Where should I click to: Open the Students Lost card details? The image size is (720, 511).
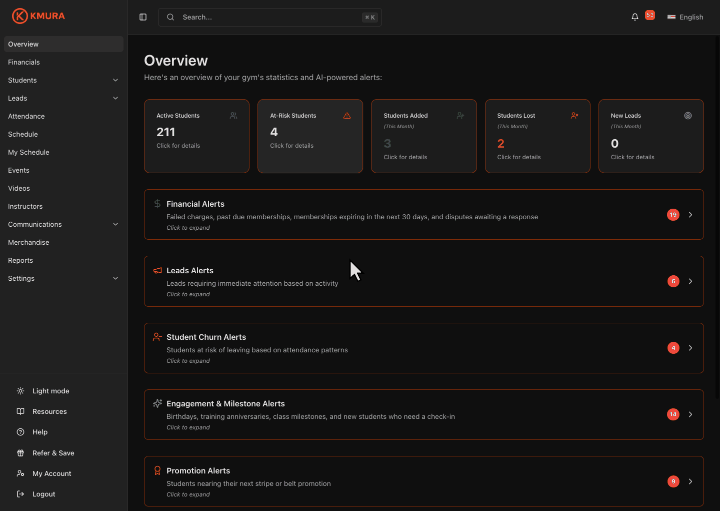click(x=538, y=136)
